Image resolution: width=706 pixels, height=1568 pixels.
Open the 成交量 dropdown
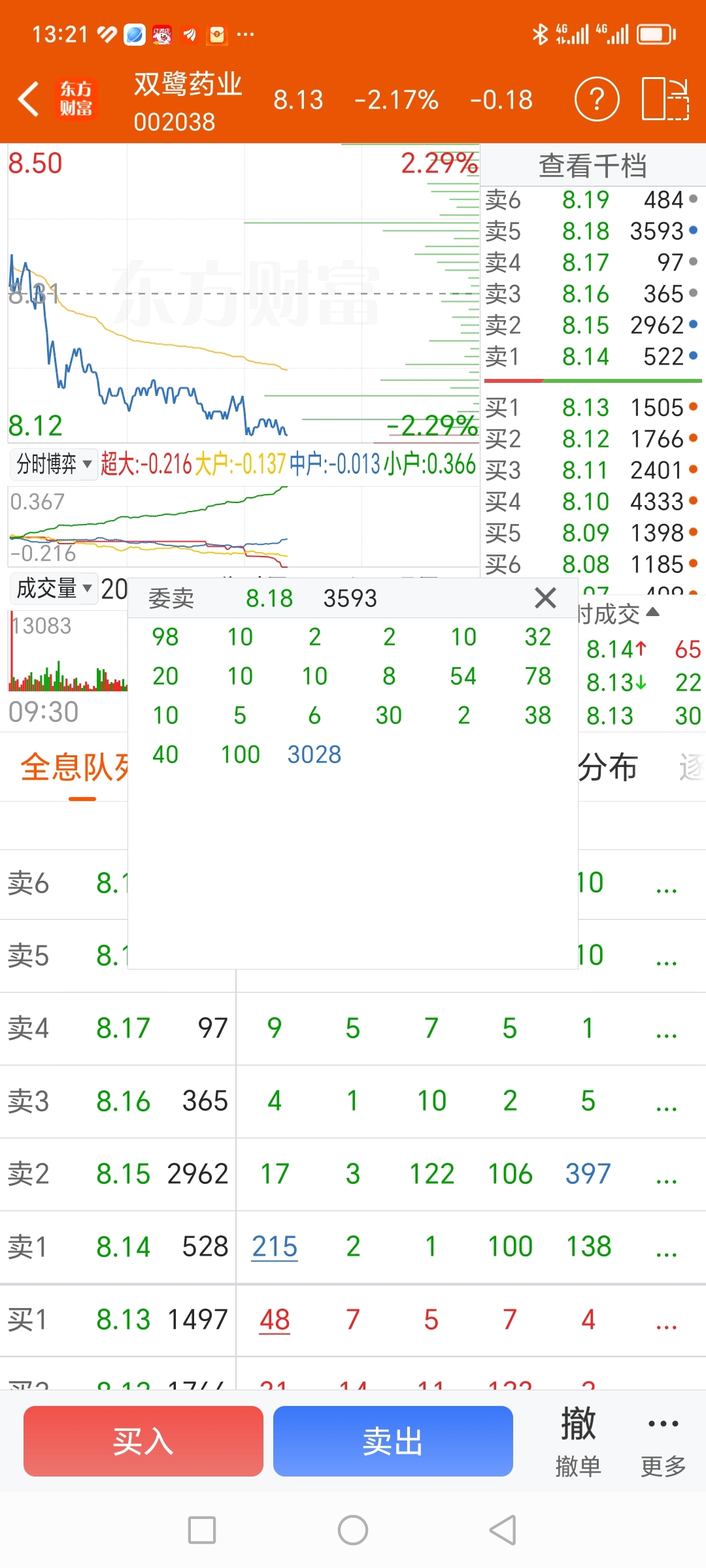click(x=53, y=589)
